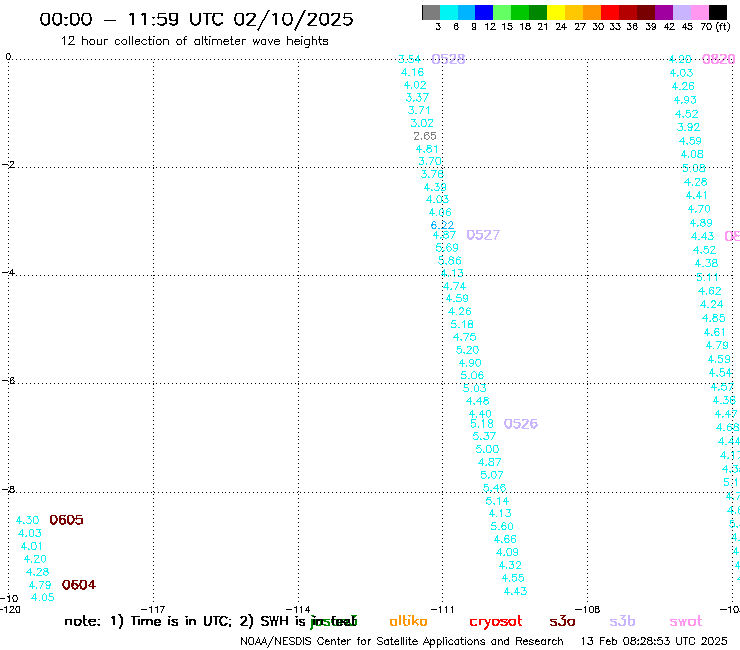Image resolution: width=740 pixels, height=650 pixels.
Task: Click the '5.69' wave height value
Action: point(447,248)
